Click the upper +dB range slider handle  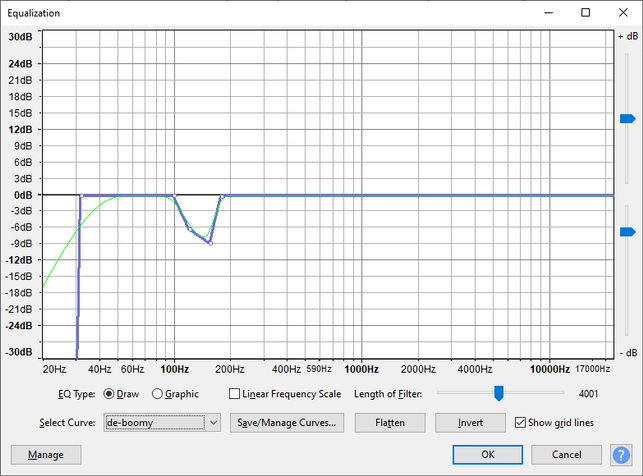click(627, 119)
